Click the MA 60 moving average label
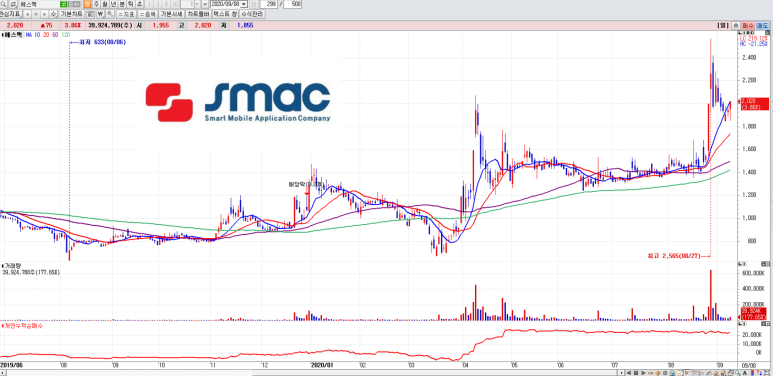 (55, 35)
